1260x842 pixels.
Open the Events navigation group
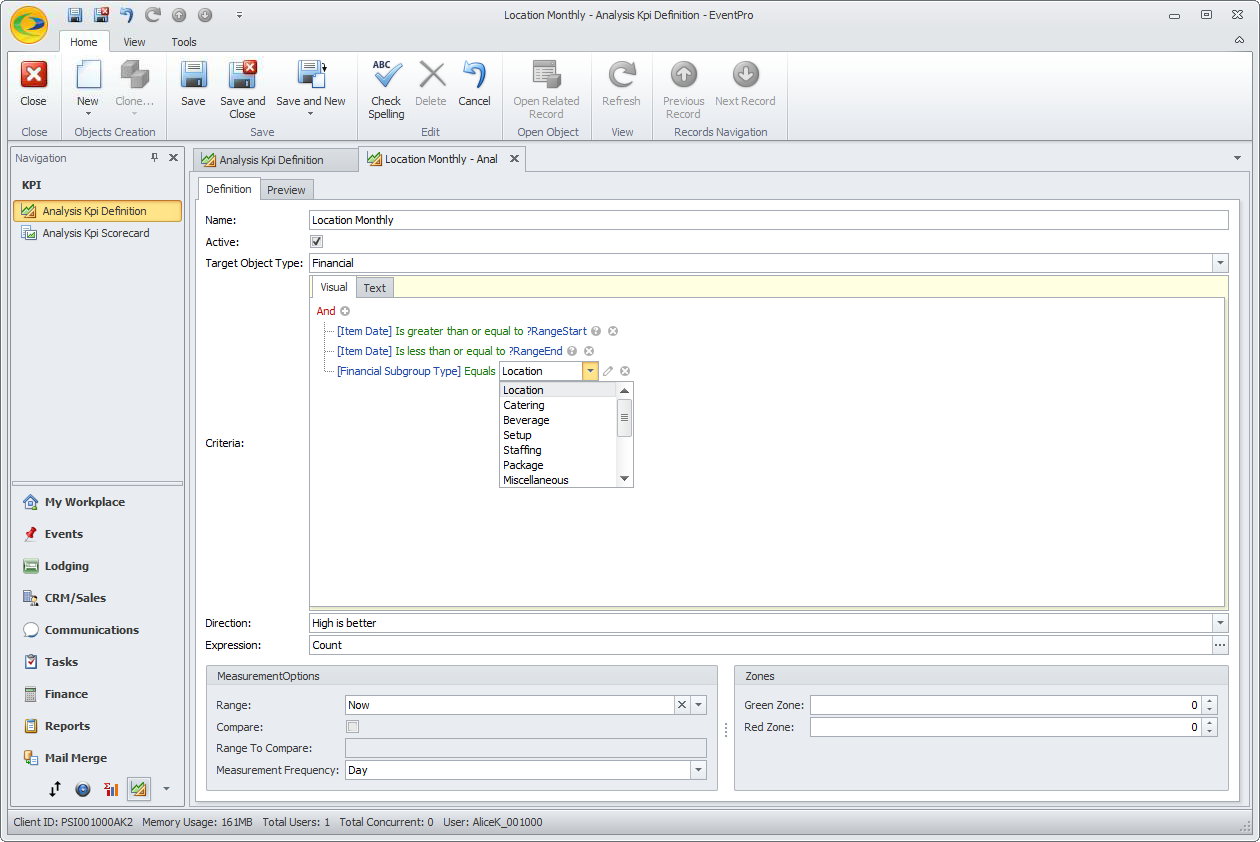coord(97,534)
